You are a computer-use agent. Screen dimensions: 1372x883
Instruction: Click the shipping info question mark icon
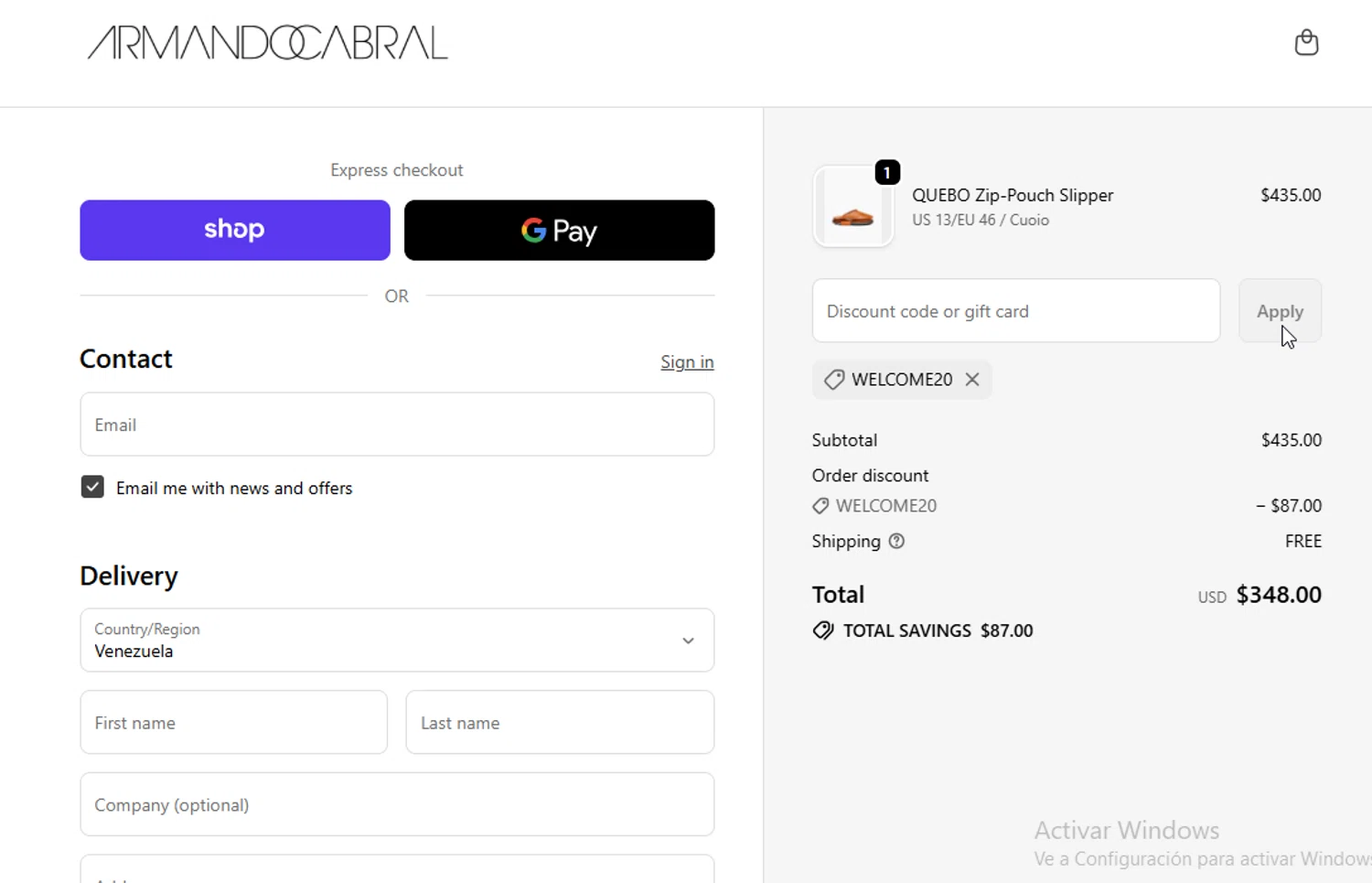click(896, 541)
